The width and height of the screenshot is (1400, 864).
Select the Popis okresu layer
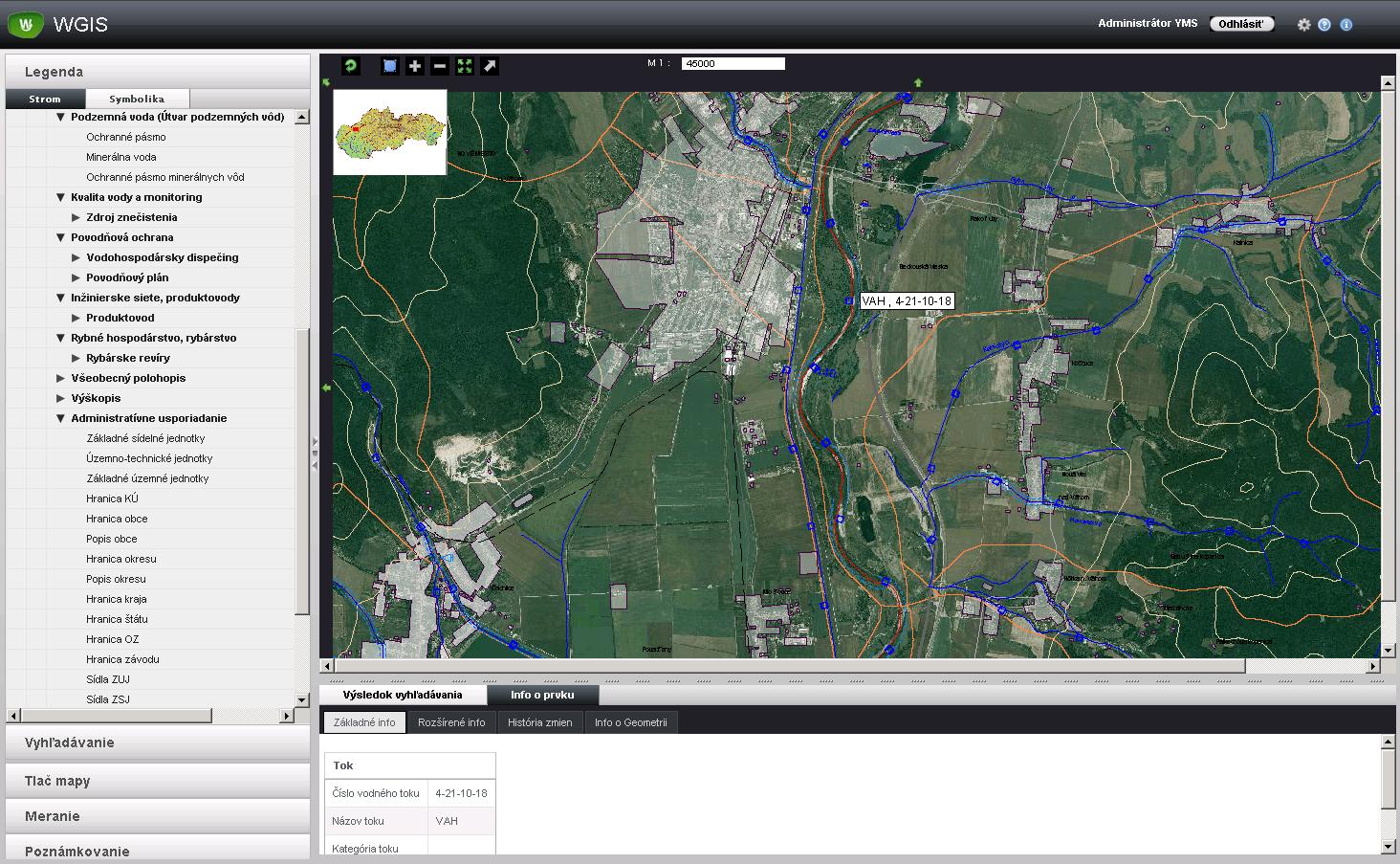point(116,579)
